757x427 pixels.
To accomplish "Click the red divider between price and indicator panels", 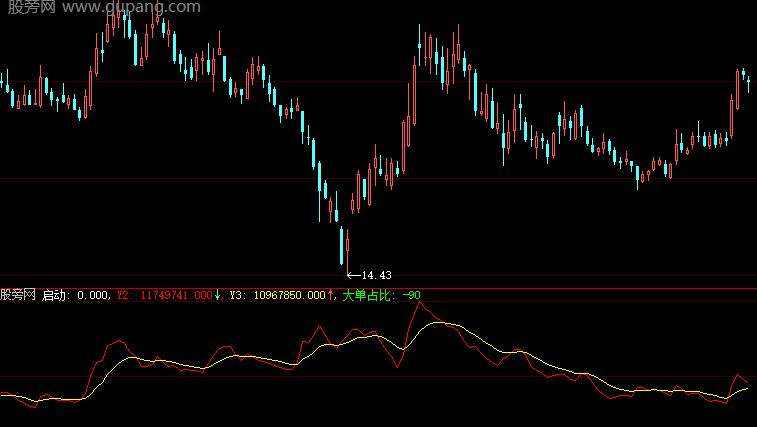I will coord(378,288).
